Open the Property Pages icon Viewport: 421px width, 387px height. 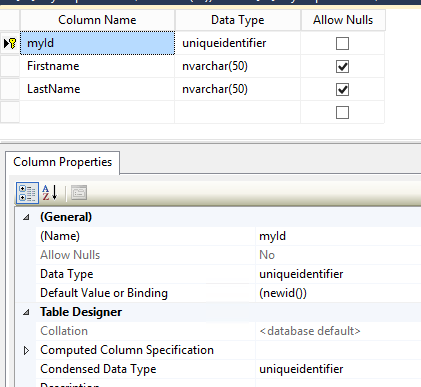tap(79, 193)
